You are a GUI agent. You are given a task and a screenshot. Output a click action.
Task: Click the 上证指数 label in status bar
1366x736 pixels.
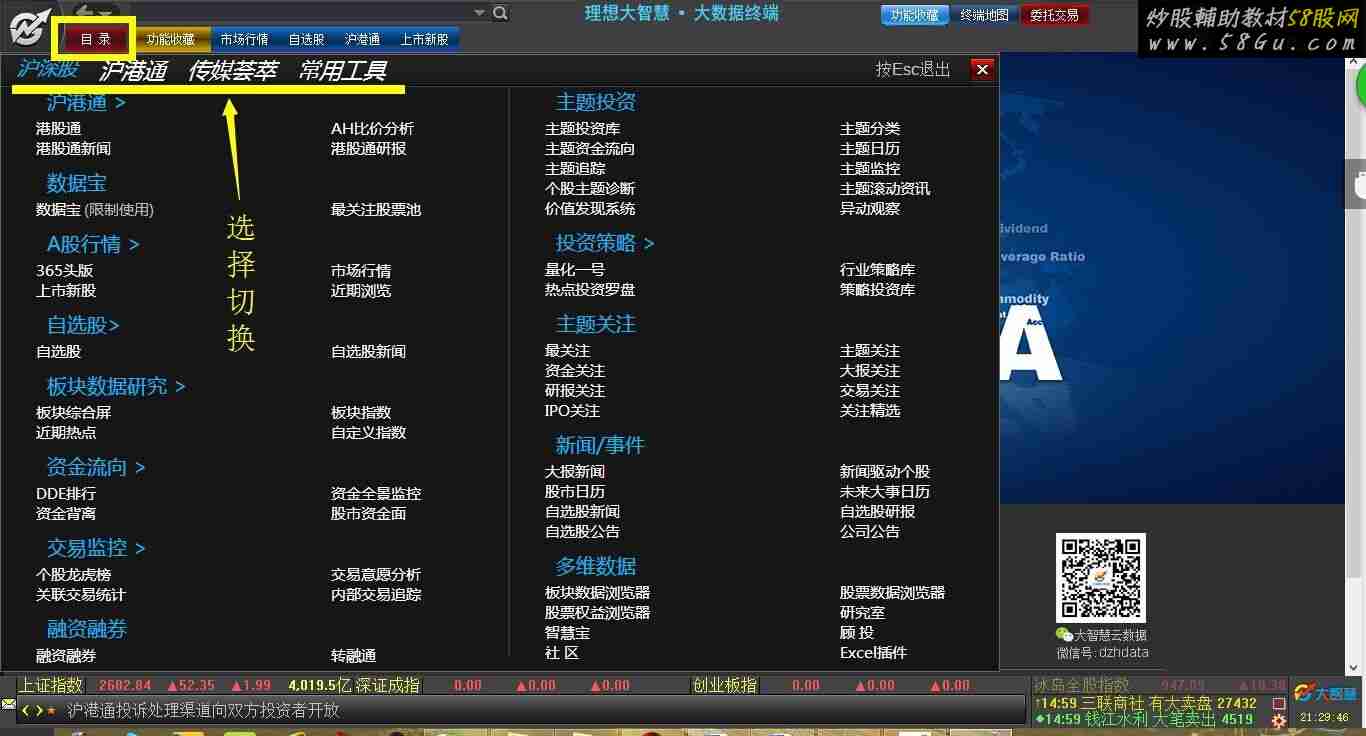coord(51,685)
